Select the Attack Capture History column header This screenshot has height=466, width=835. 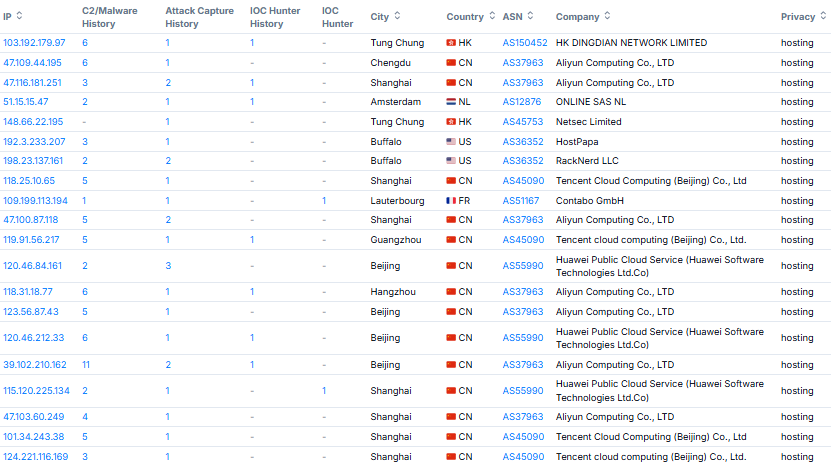pos(200,17)
